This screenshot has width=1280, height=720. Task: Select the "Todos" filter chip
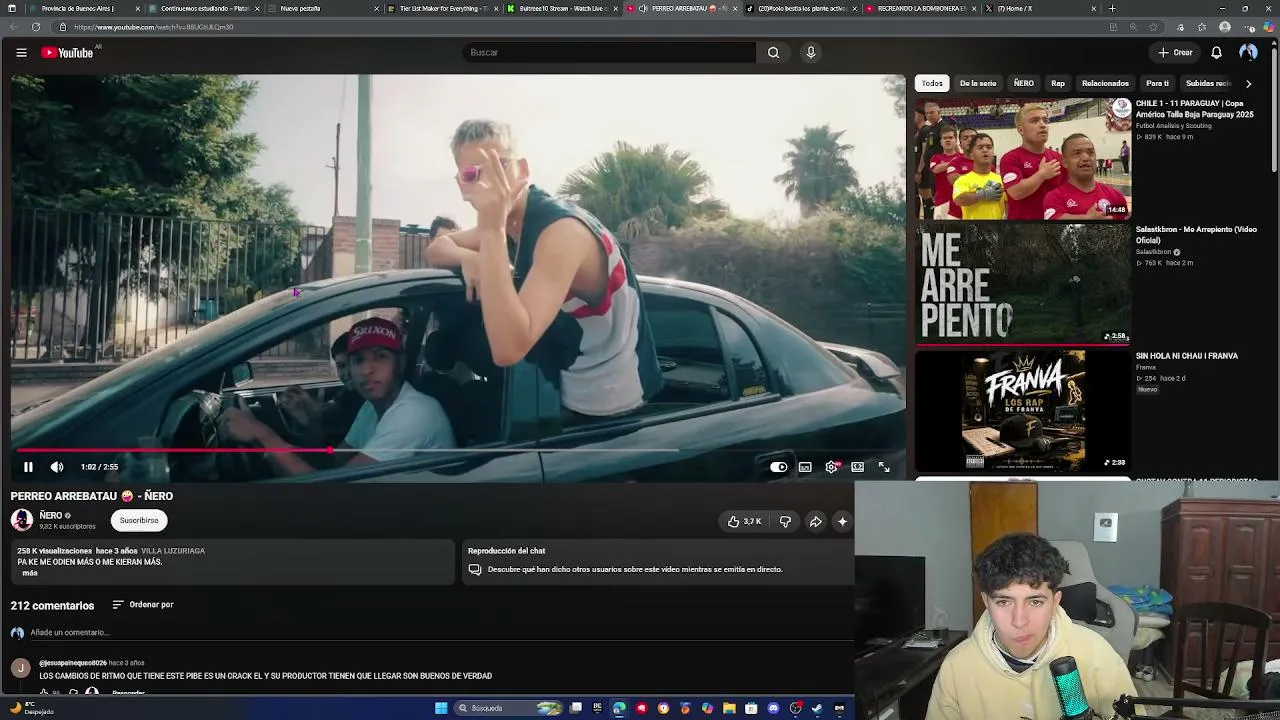(932, 83)
